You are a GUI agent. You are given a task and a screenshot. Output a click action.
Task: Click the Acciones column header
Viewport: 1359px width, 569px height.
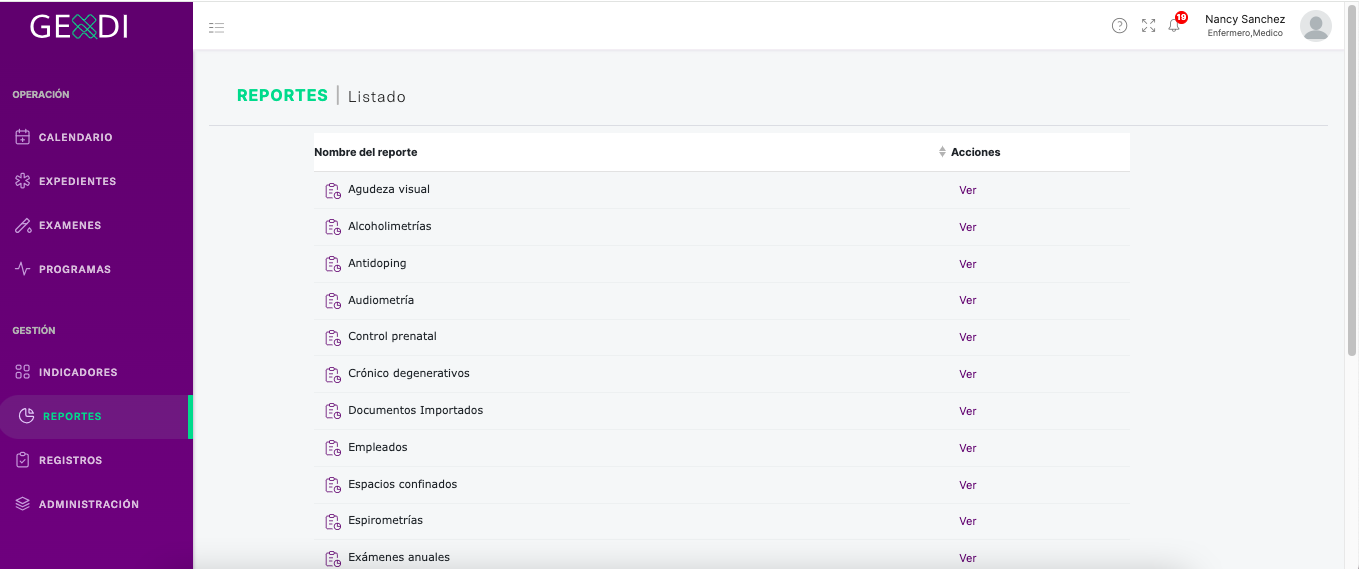click(x=976, y=152)
